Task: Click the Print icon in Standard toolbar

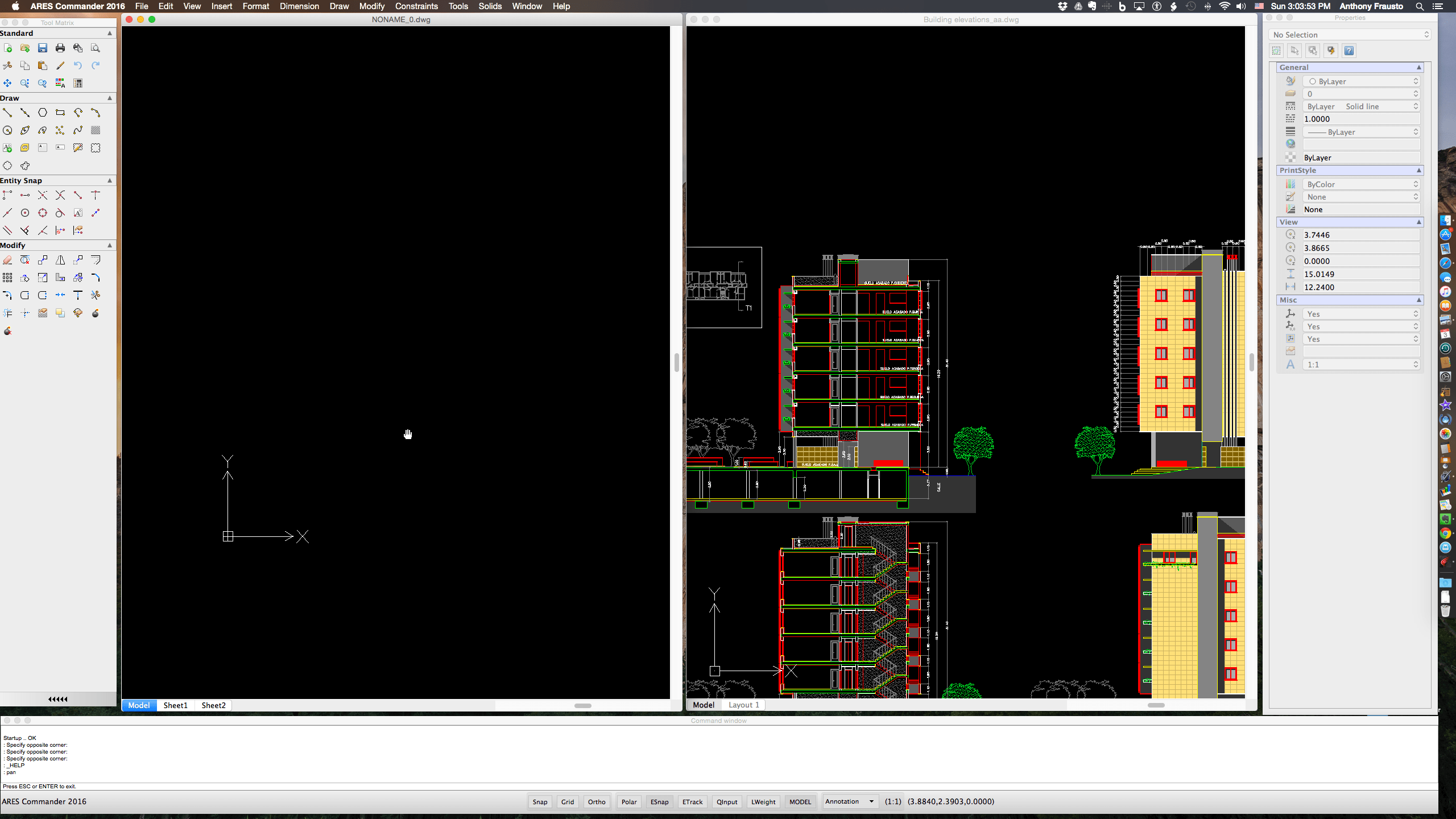Action: coord(60,48)
